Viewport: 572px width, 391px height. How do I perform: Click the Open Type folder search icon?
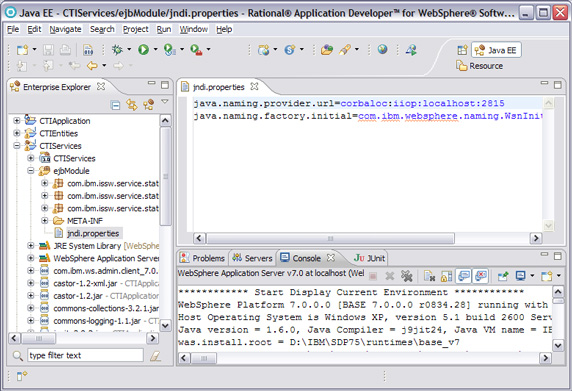(326, 50)
